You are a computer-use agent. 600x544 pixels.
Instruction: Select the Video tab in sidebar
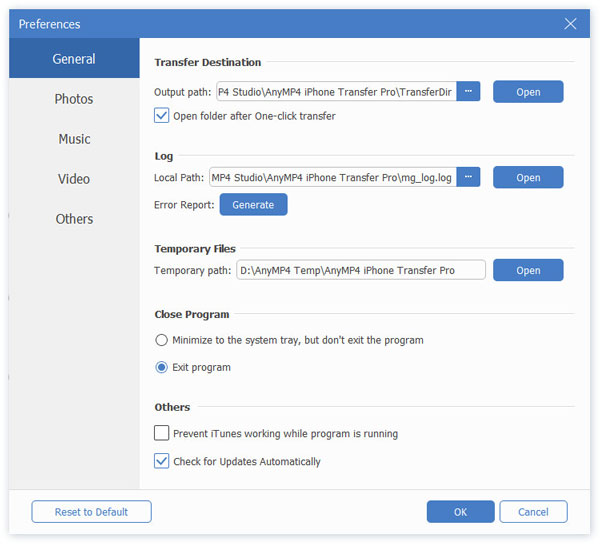tap(74, 179)
